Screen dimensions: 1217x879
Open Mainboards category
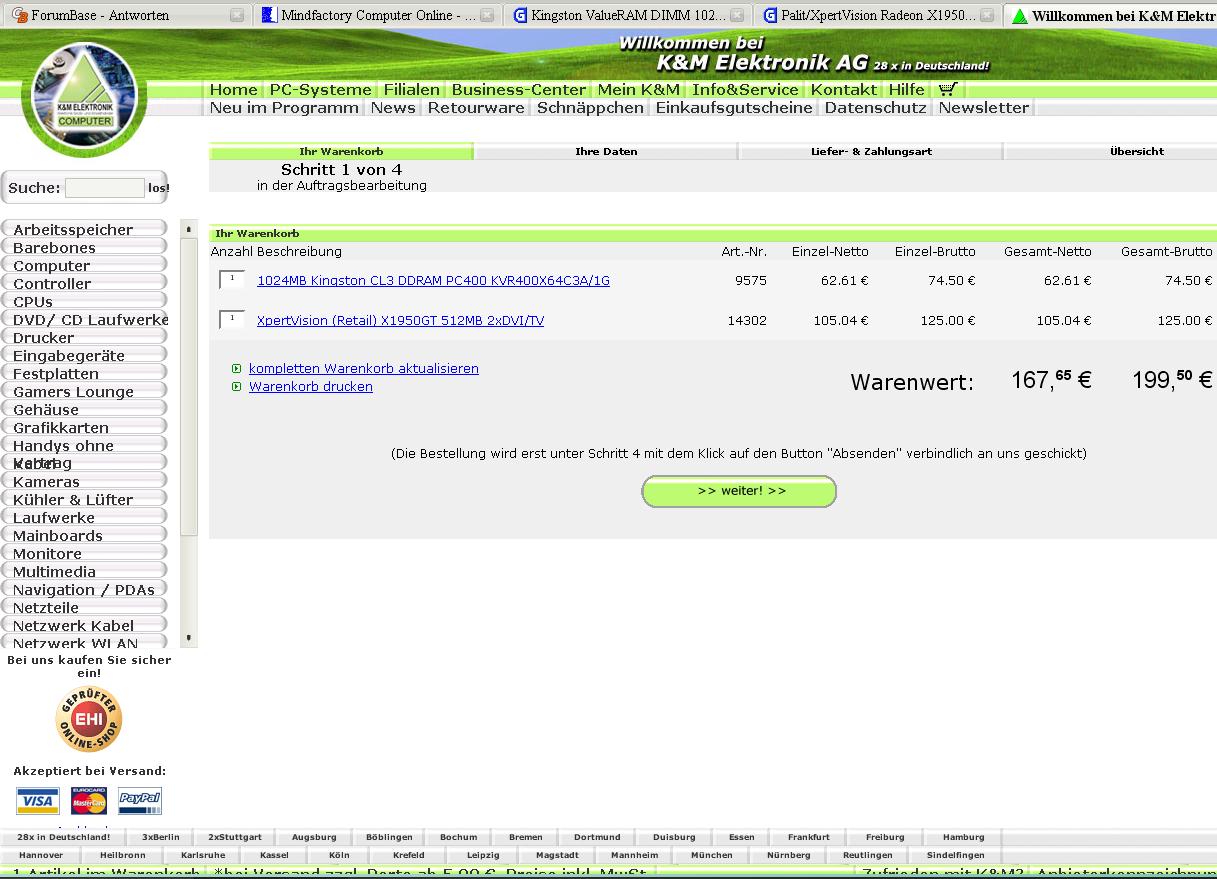pyautogui.click(x=83, y=536)
